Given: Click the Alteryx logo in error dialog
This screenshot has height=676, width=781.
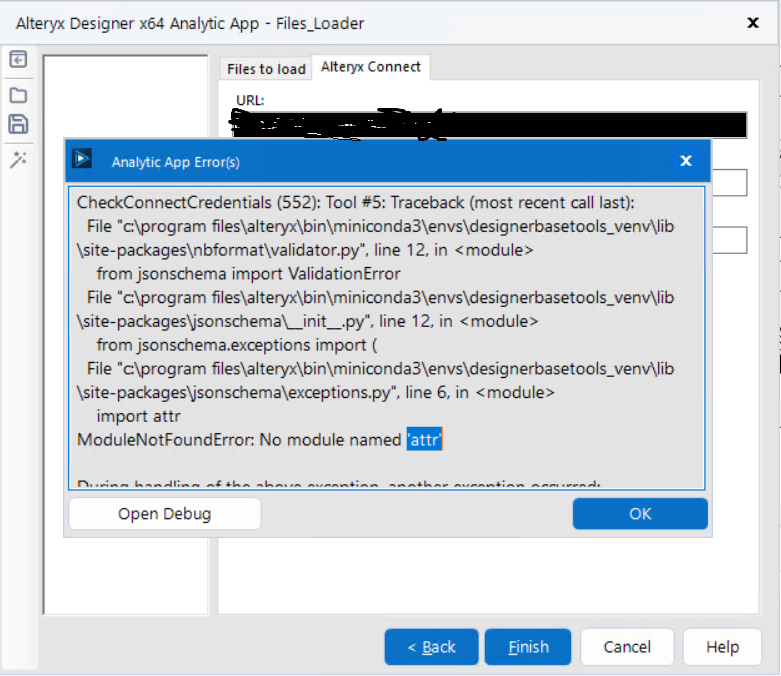Looking at the screenshot, I should 82,159.
